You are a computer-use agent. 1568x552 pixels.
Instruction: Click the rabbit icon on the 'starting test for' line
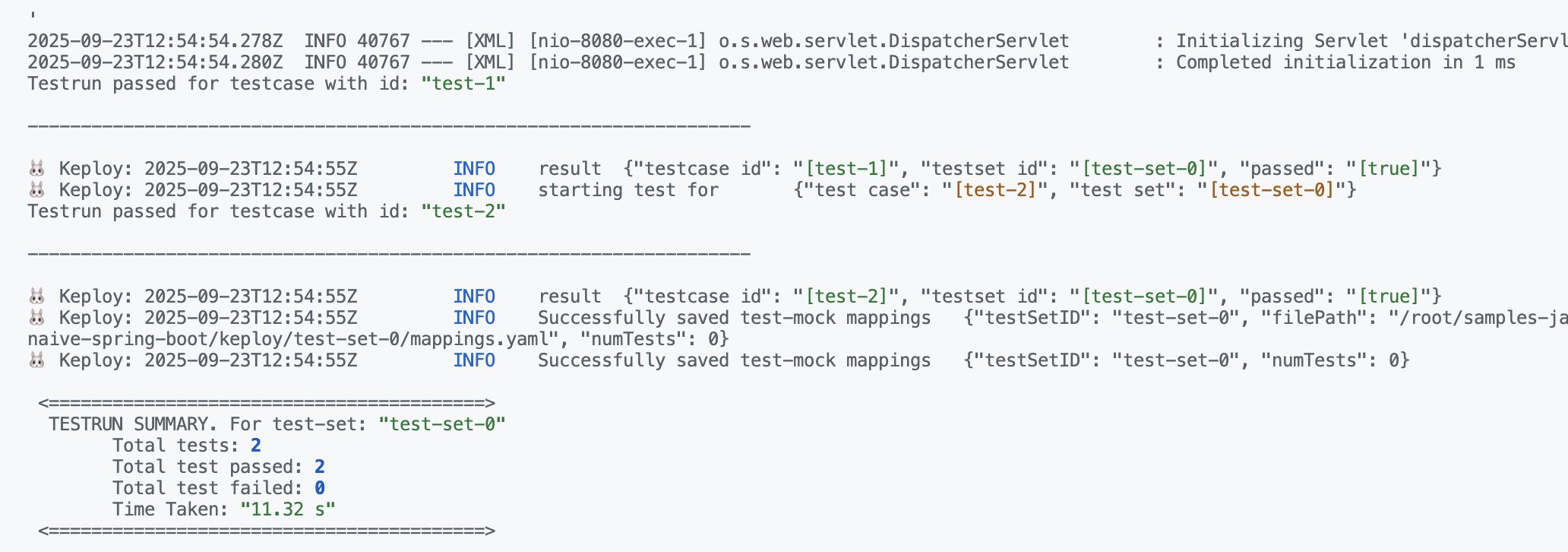click(x=36, y=190)
